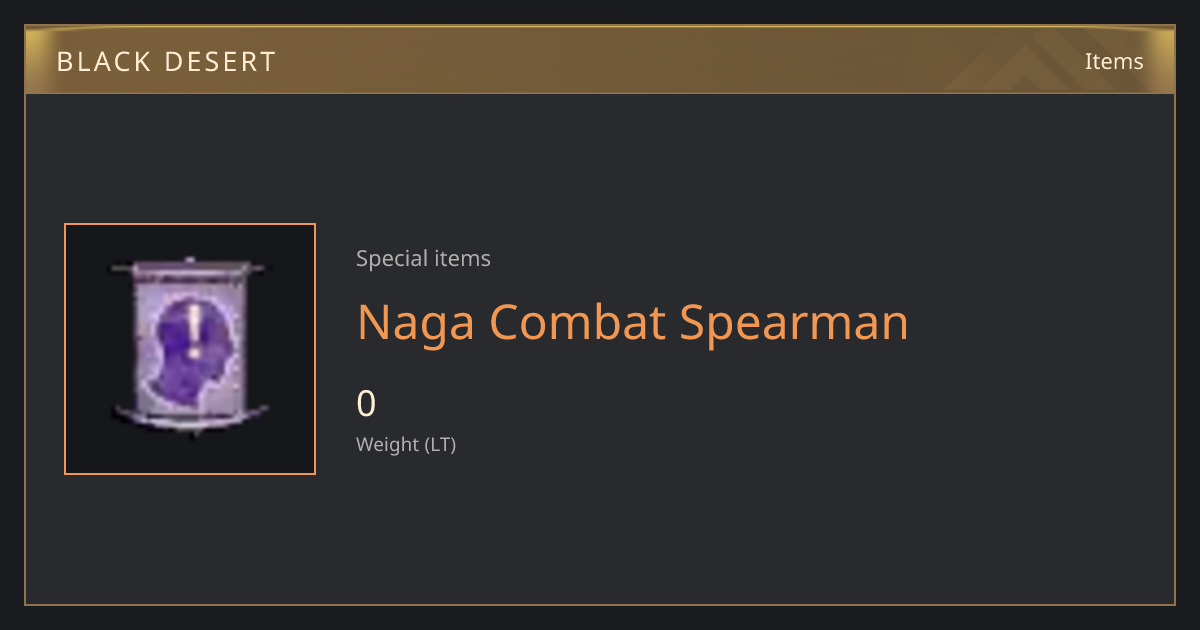Click the word Naga in the title
1200x630 pixels.
[x=416, y=323]
